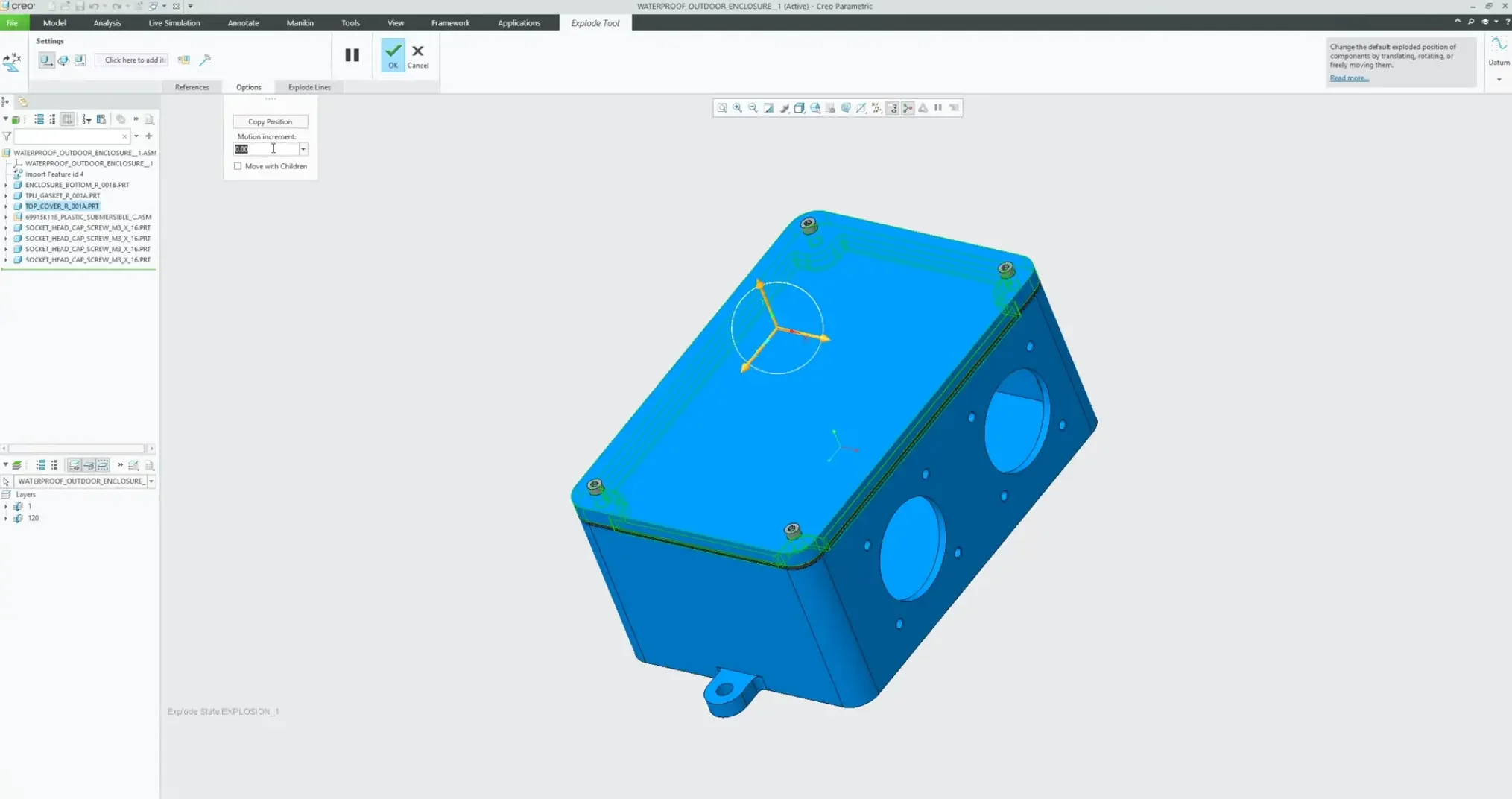Expand the ENCLOSURE_BOTTOM_R_001B.PRT tree node

pos(6,185)
